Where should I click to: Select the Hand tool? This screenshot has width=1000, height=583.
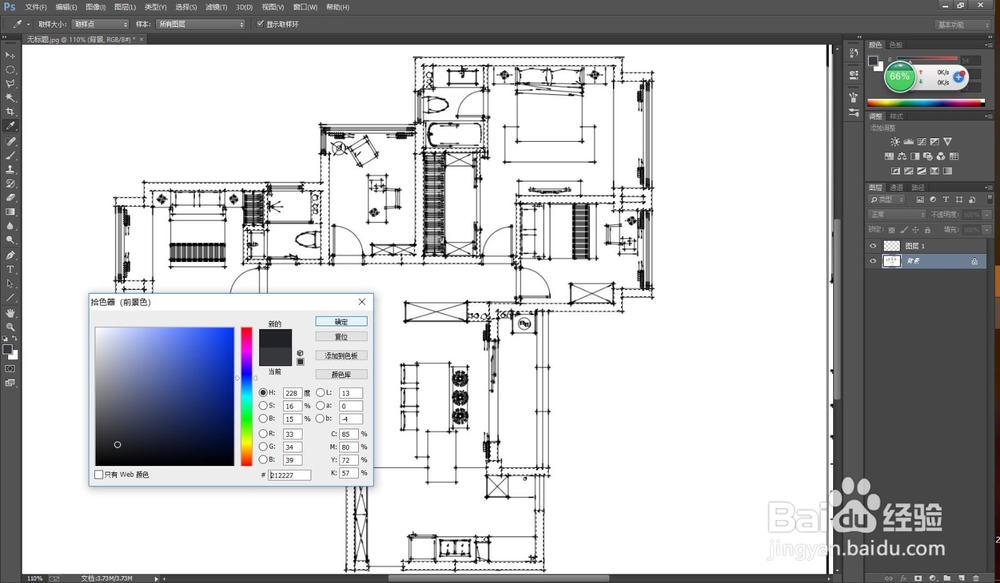point(10,313)
